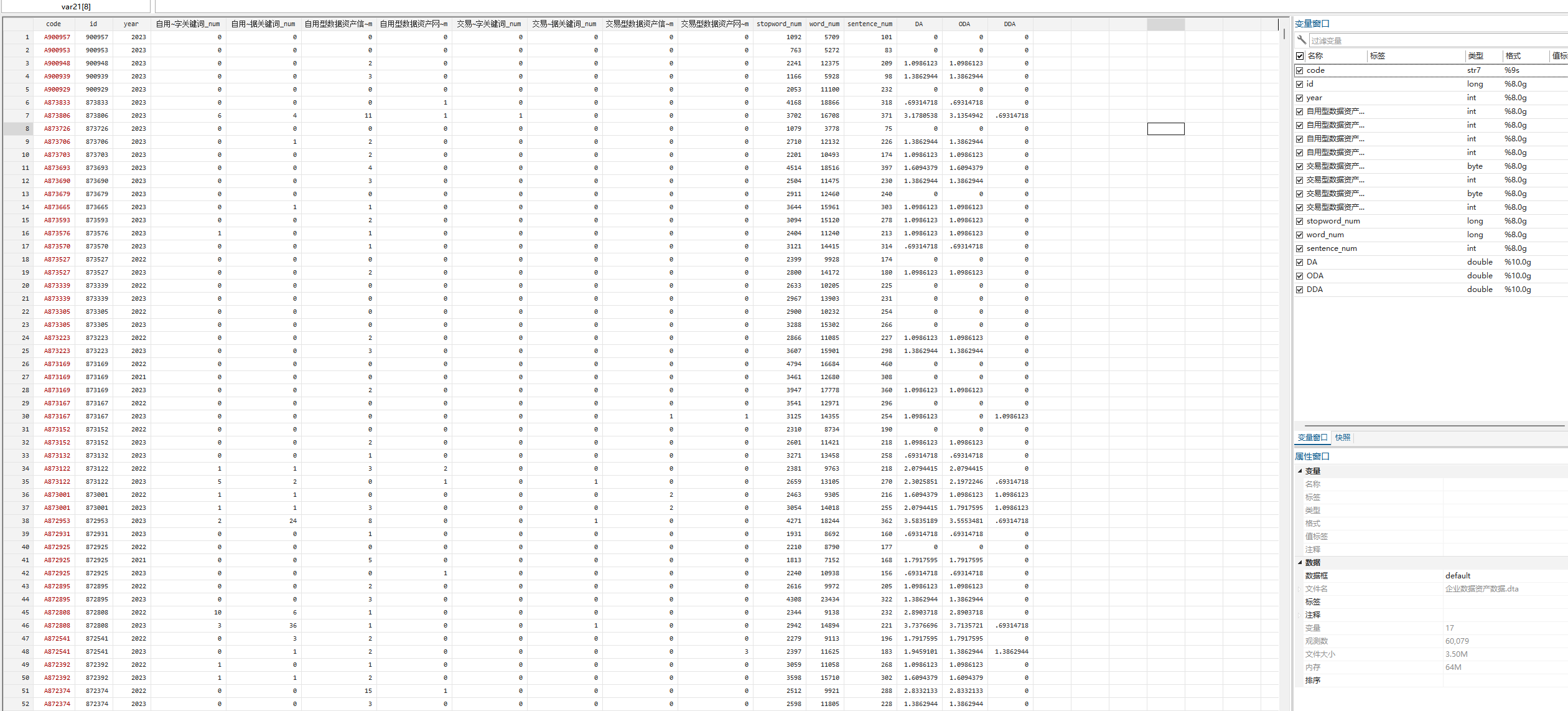This screenshot has width=1568, height=711.
Task: Uncheck the code variable checkbox
Action: [1300, 70]
